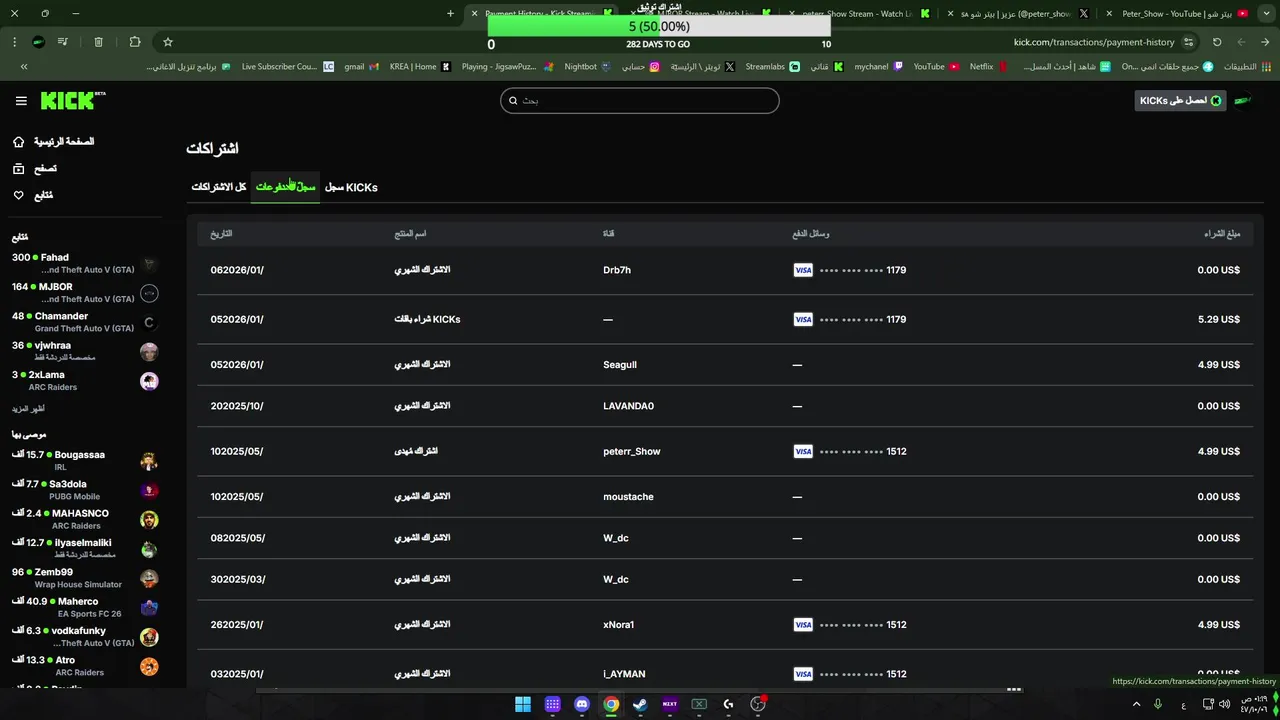
Task: Click the volume icon in system tray
Action: tap(1226, 704)
